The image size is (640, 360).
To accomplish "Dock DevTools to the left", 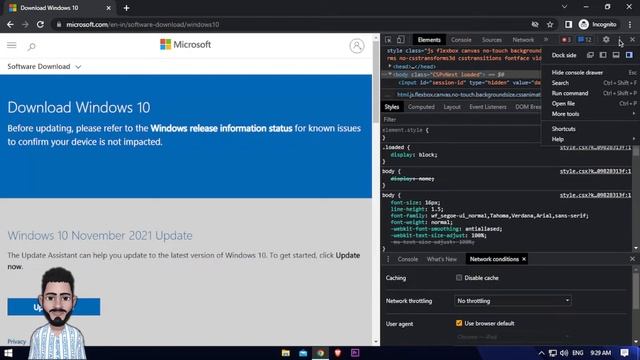I will (603, 55).
